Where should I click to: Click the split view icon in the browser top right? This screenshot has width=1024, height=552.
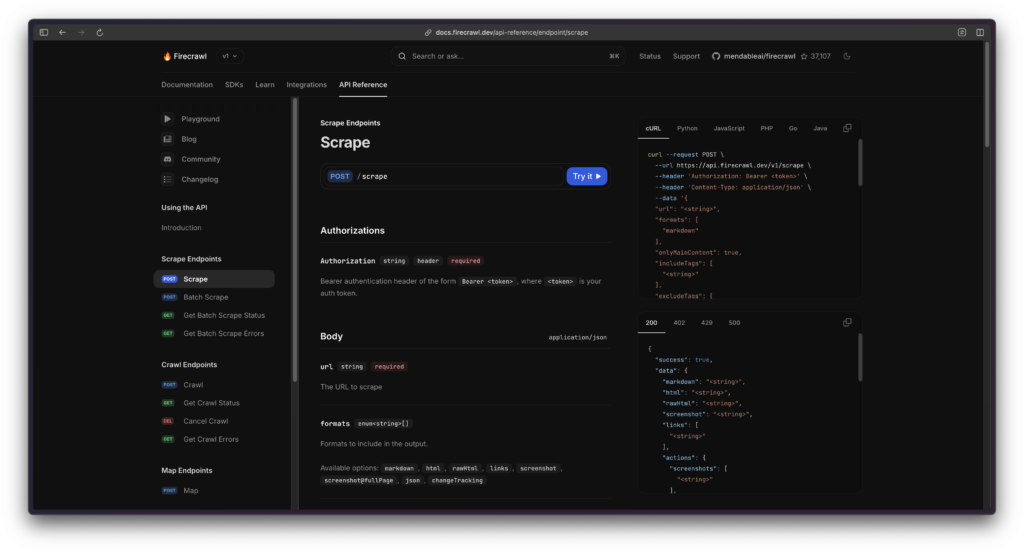coord(980,32)
